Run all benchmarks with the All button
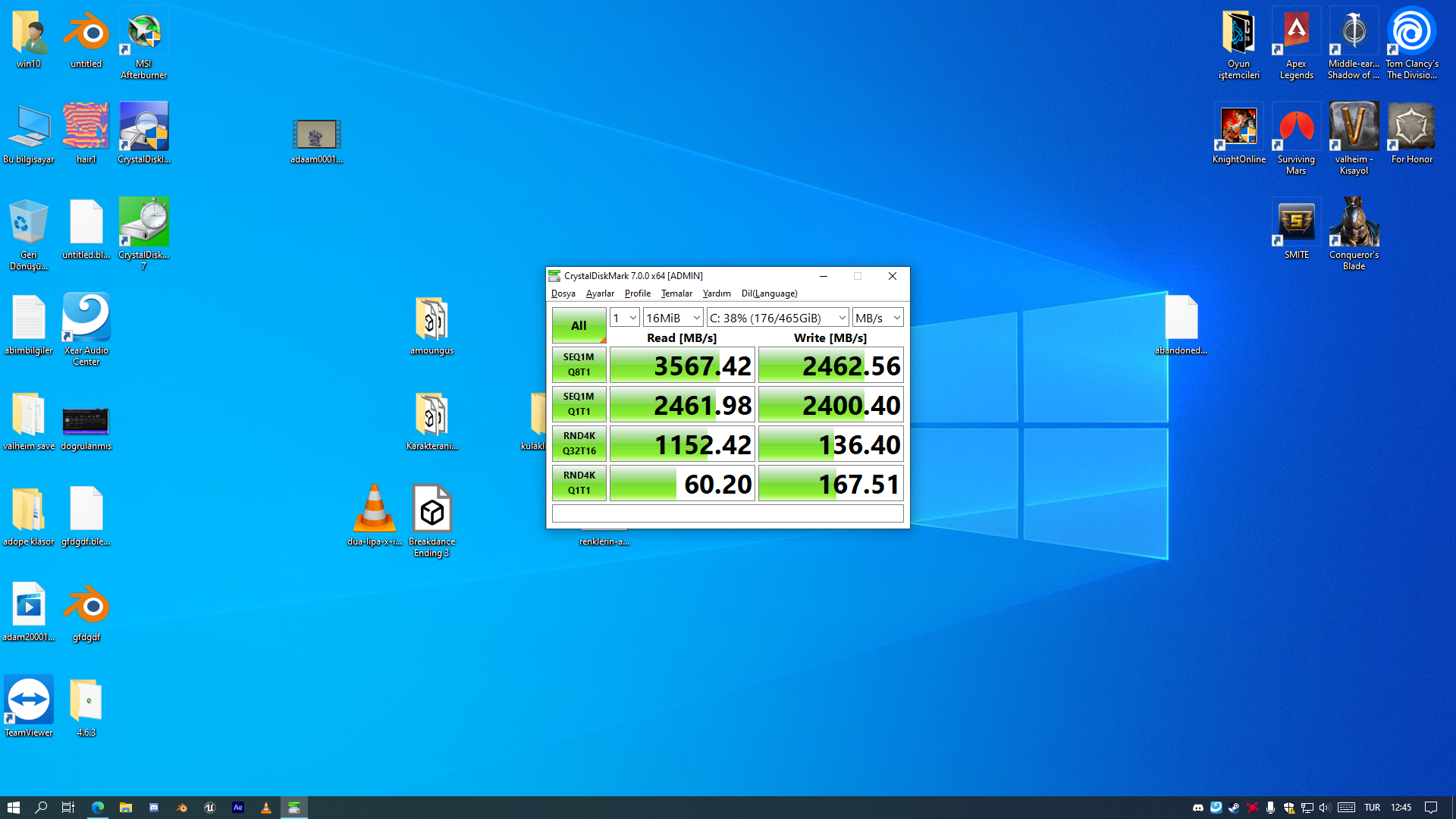 coord(579,325)
